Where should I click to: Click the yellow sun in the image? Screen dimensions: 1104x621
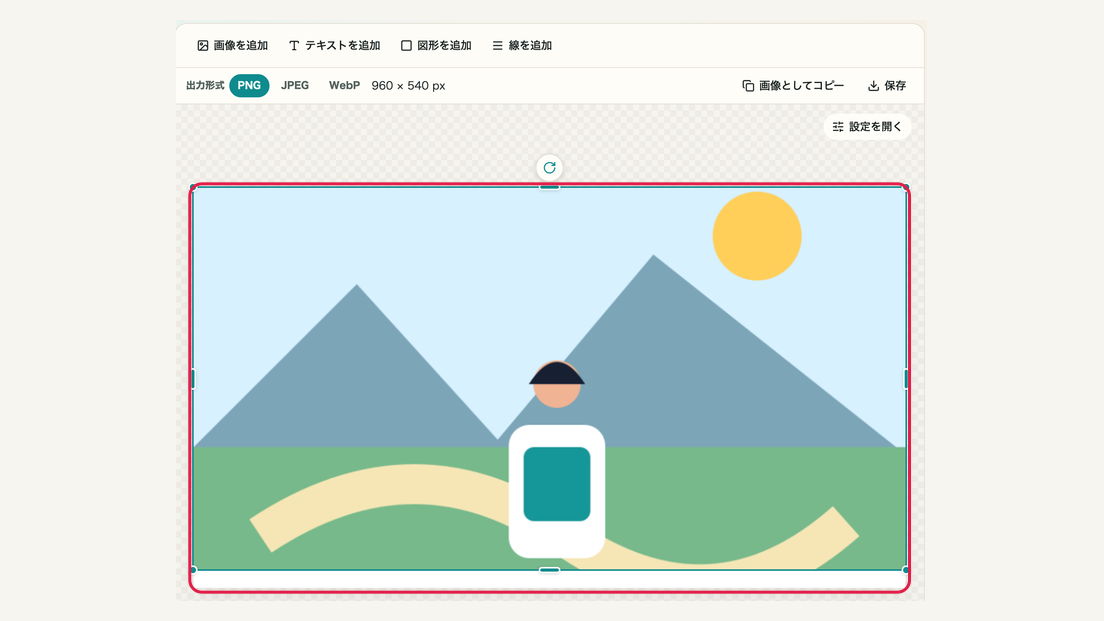click(757, 236)
